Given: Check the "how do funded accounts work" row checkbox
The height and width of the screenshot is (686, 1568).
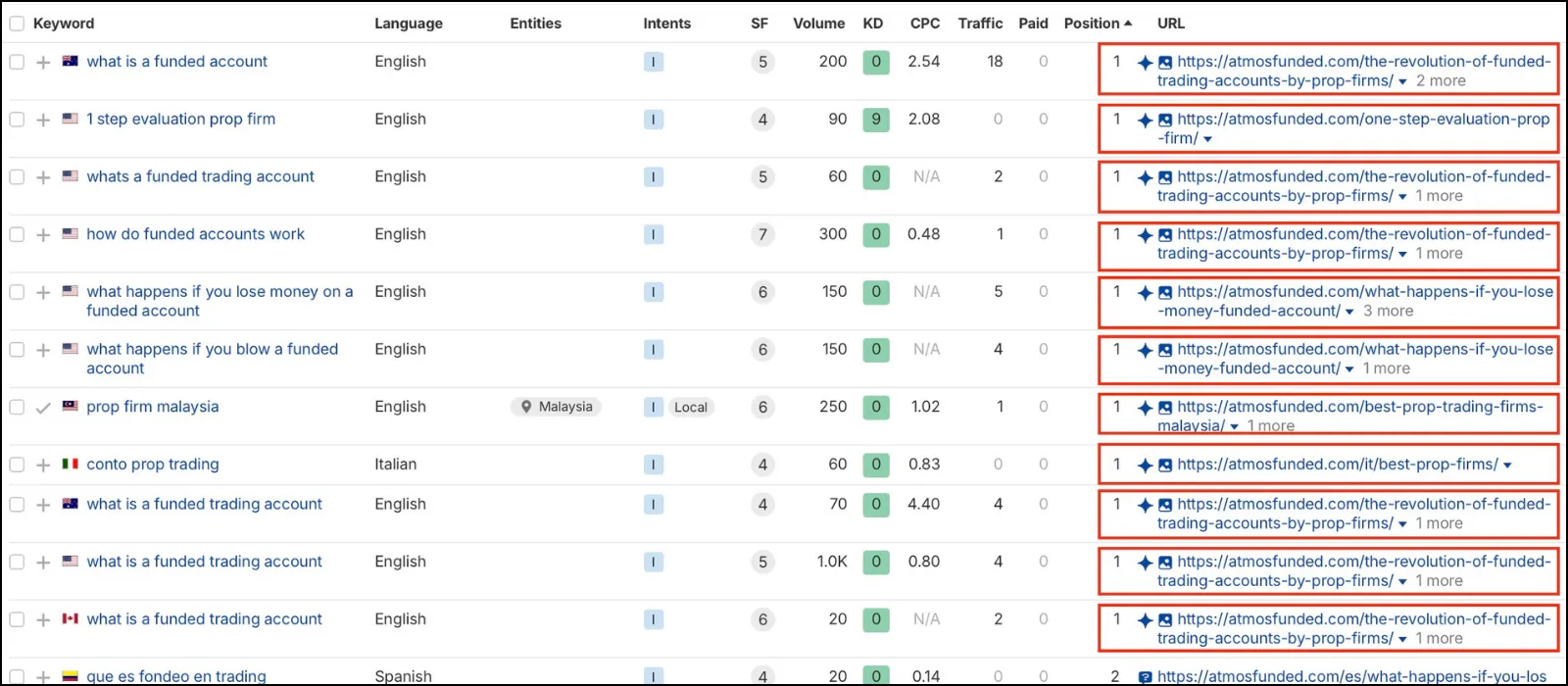Looking at the screenshot, I should click(17, 234).
